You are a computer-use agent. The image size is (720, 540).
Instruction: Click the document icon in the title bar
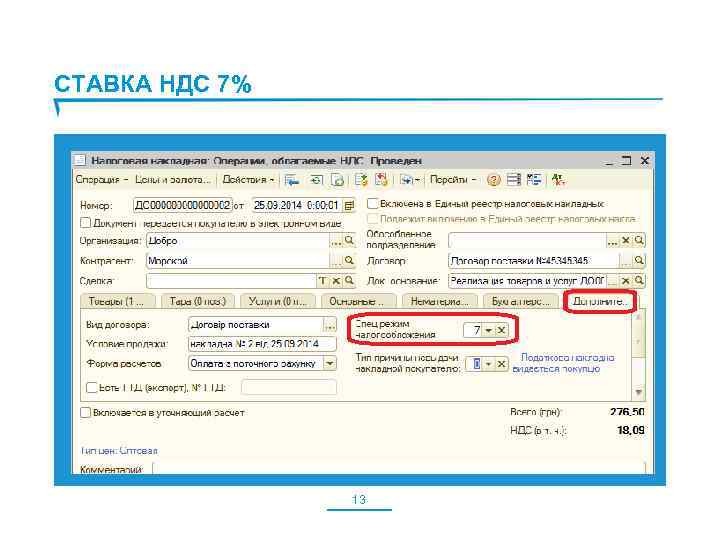[x=80, y=160]
